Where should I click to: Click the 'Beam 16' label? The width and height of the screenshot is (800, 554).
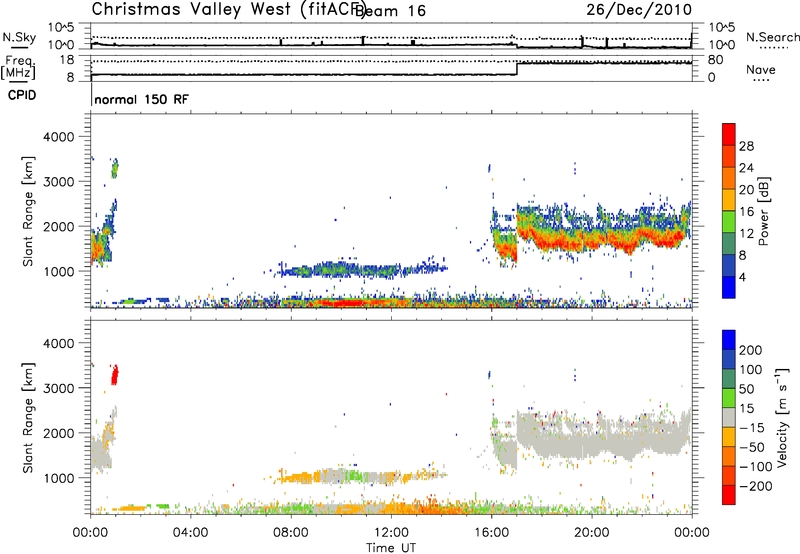(390, 10)
